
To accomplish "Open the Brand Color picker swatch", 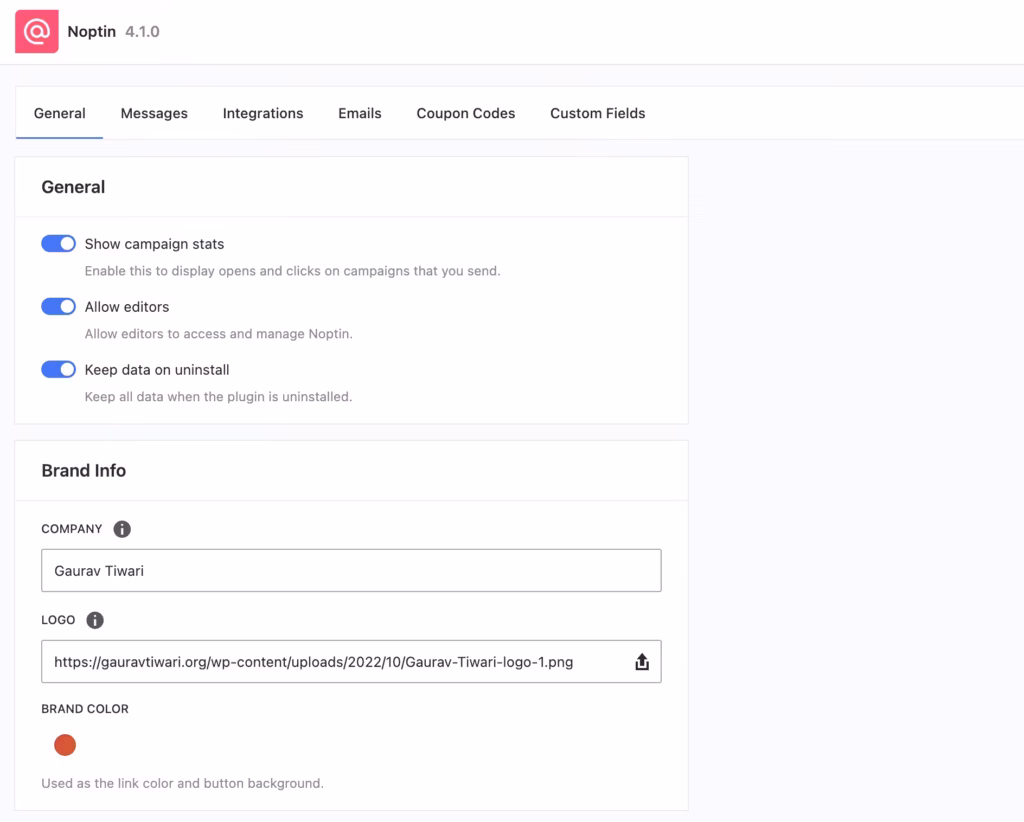I will tap(64, 744).
